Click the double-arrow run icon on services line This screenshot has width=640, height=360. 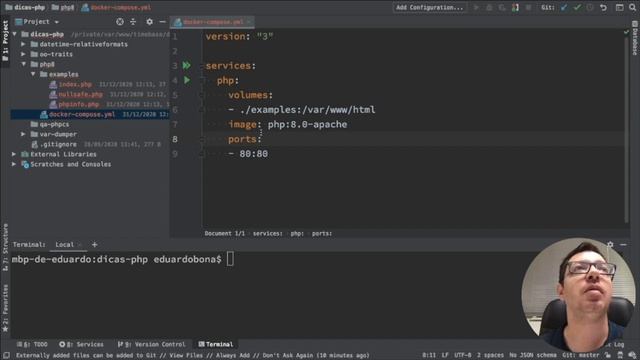(x=187, y=65)
